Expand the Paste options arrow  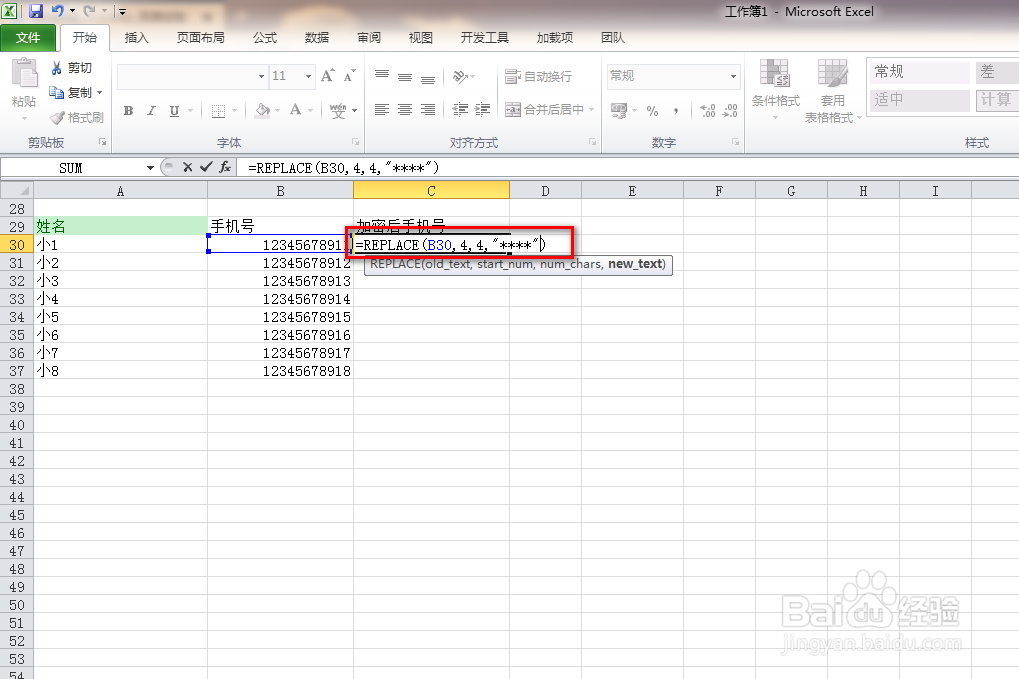(x=24, y=118)
